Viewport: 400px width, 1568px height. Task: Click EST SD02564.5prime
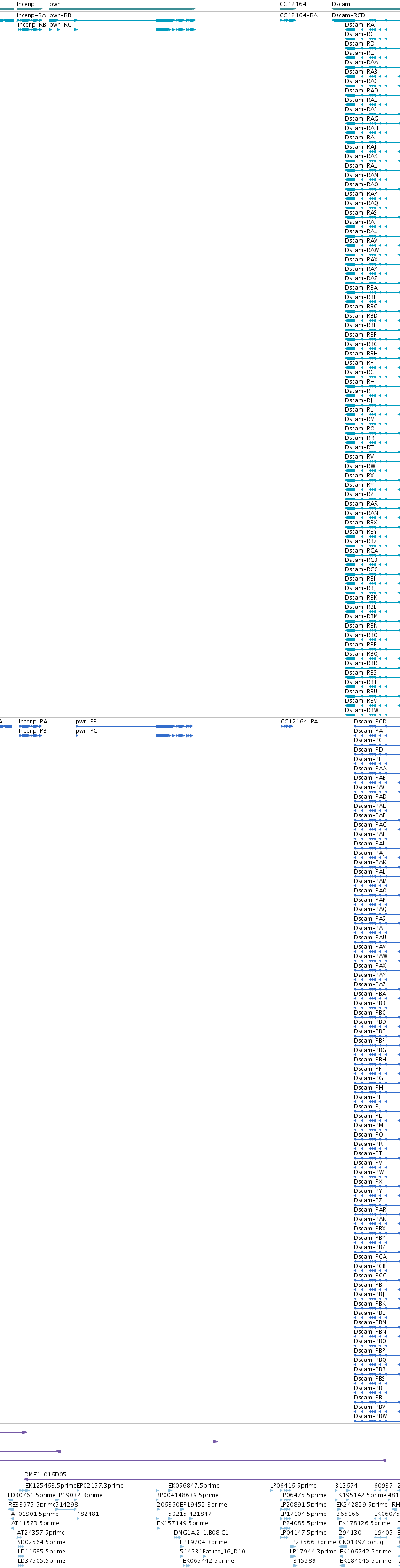(41, 1542)
